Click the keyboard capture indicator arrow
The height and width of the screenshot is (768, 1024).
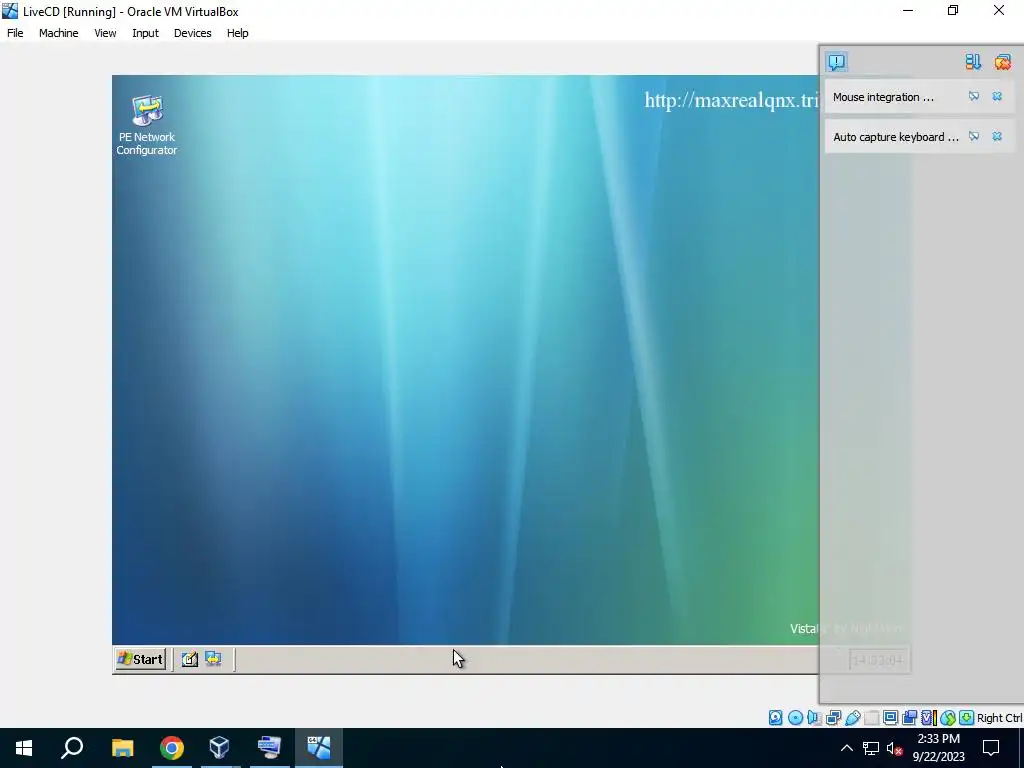tap(967, 718)
